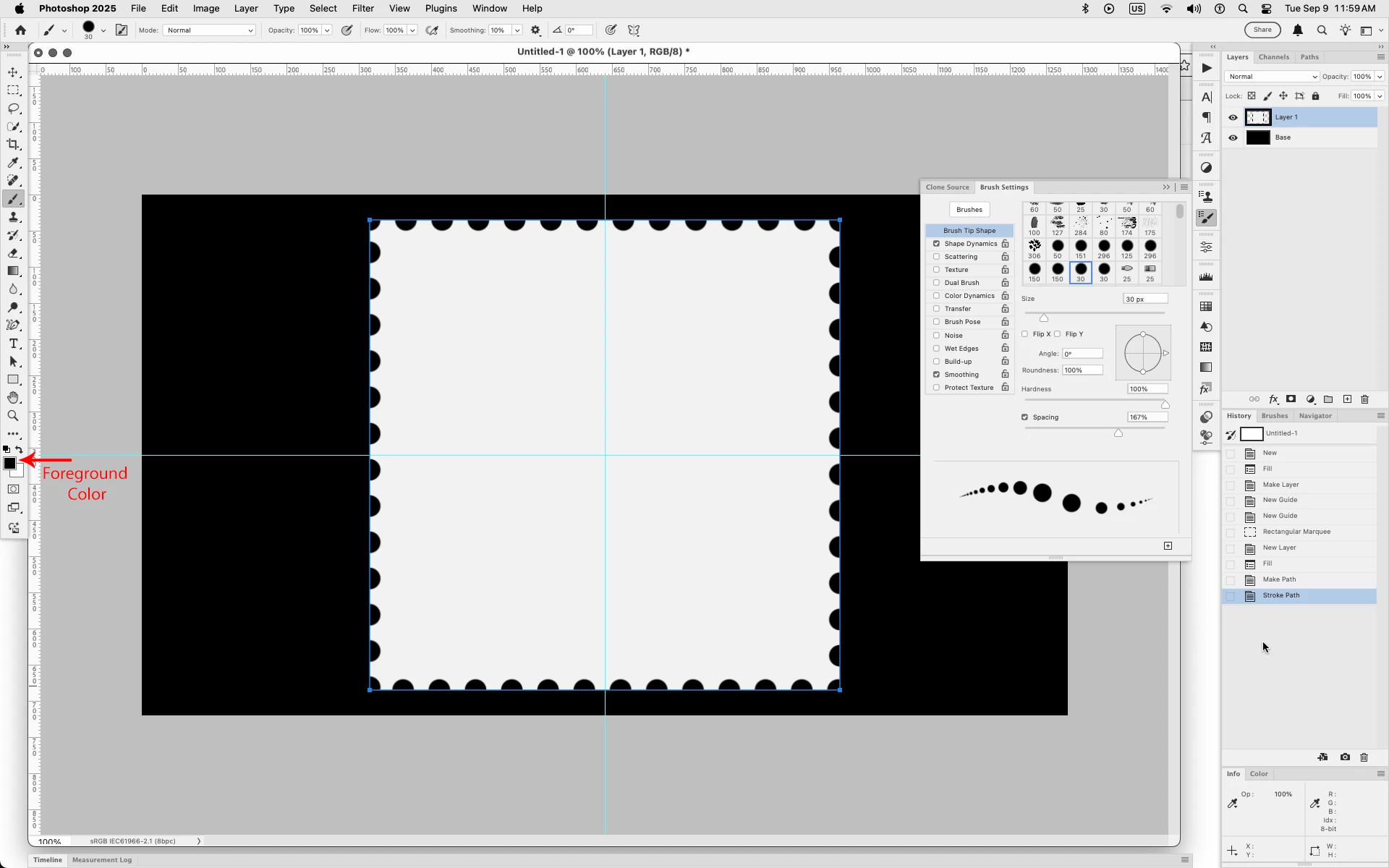The width and height of the screenshot is (1389, 868).
Task: Select the Move tool
Action: (x=13, y=72)
